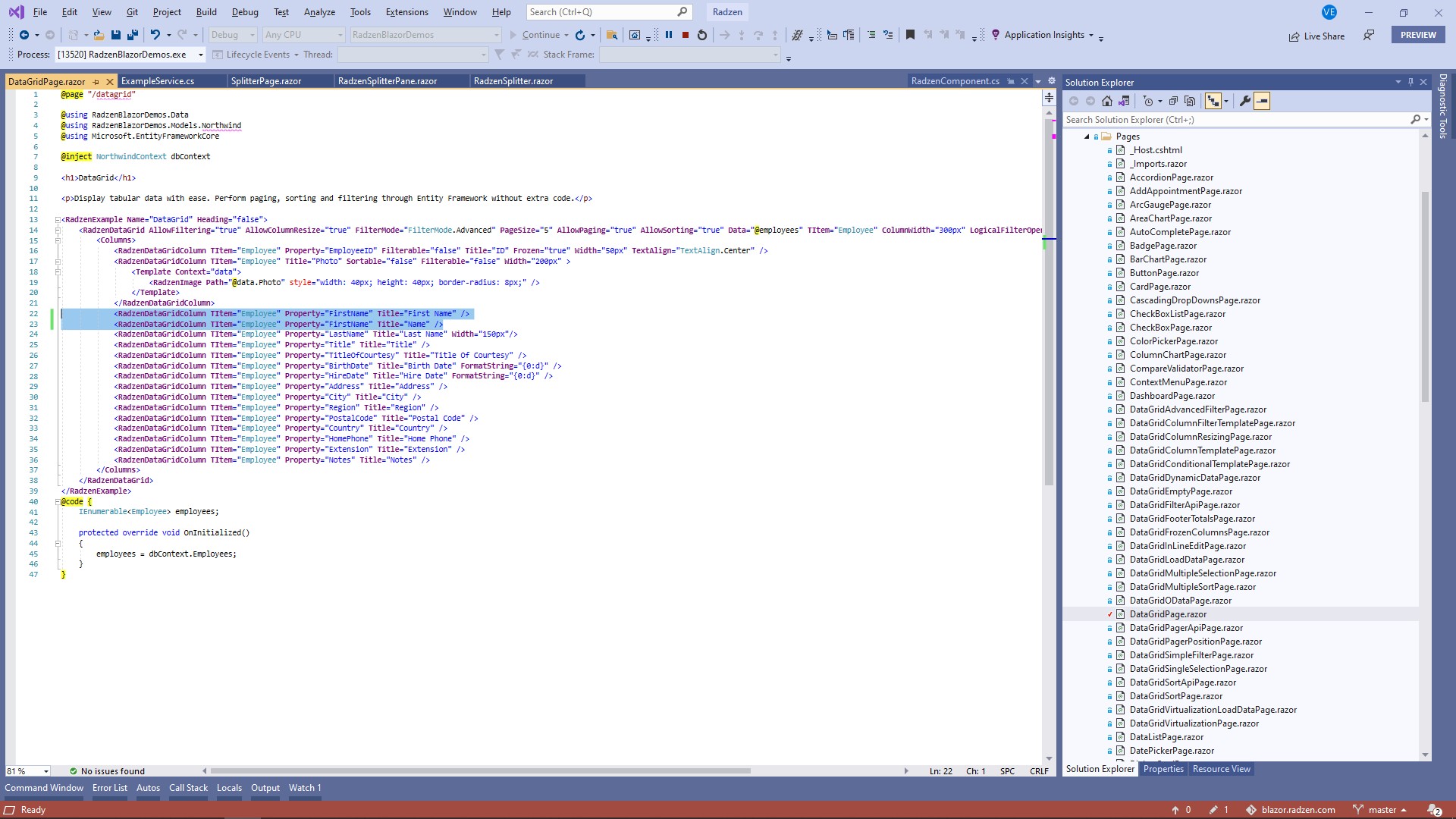This screenshot has width=1456, height=819.
Task: Open Solution Explorer Properties with the wrench icon
Action: pyautogui.click(x=1244, y=101)
